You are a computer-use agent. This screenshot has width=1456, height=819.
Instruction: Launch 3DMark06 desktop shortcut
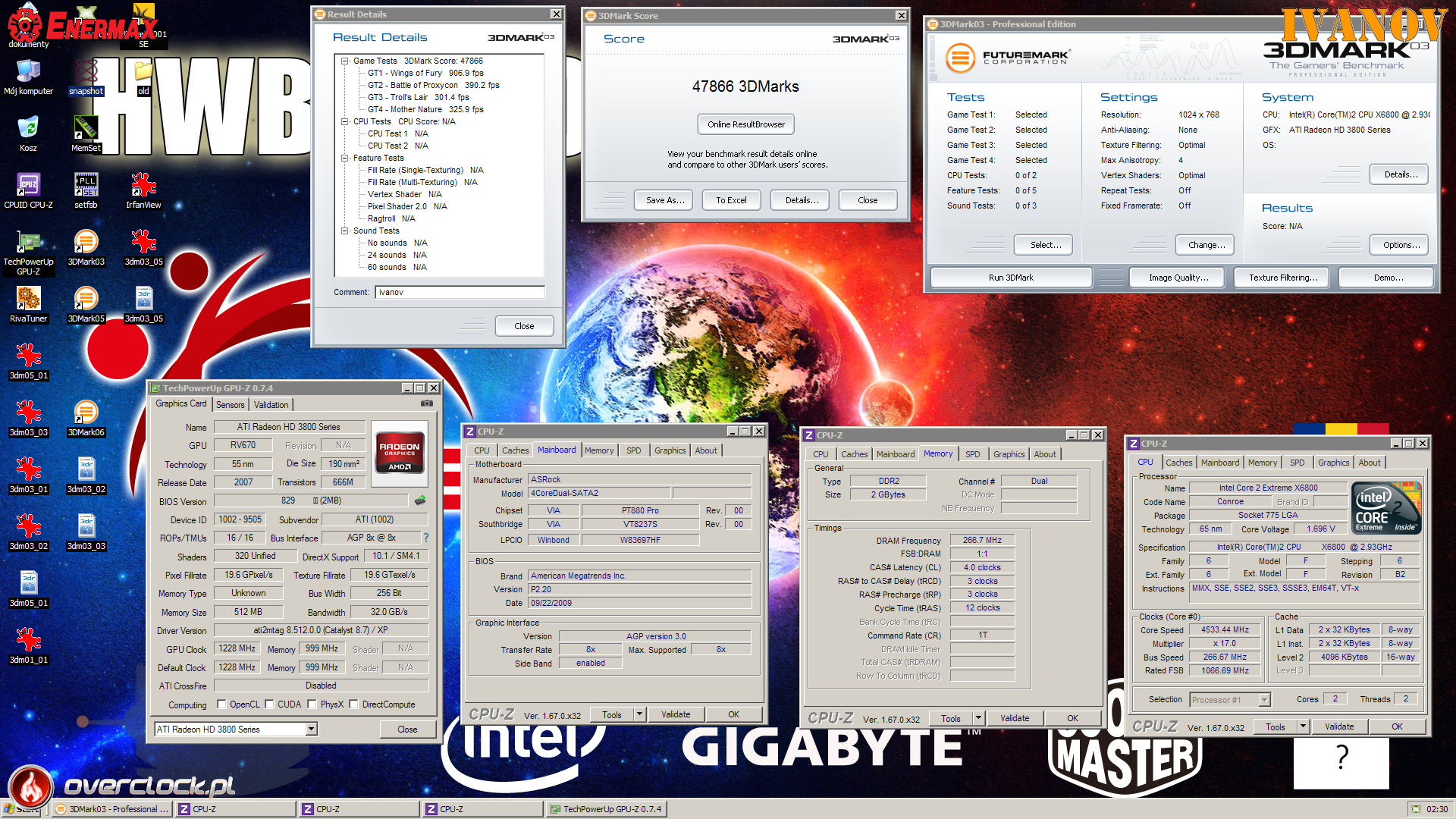click(86, 419)
